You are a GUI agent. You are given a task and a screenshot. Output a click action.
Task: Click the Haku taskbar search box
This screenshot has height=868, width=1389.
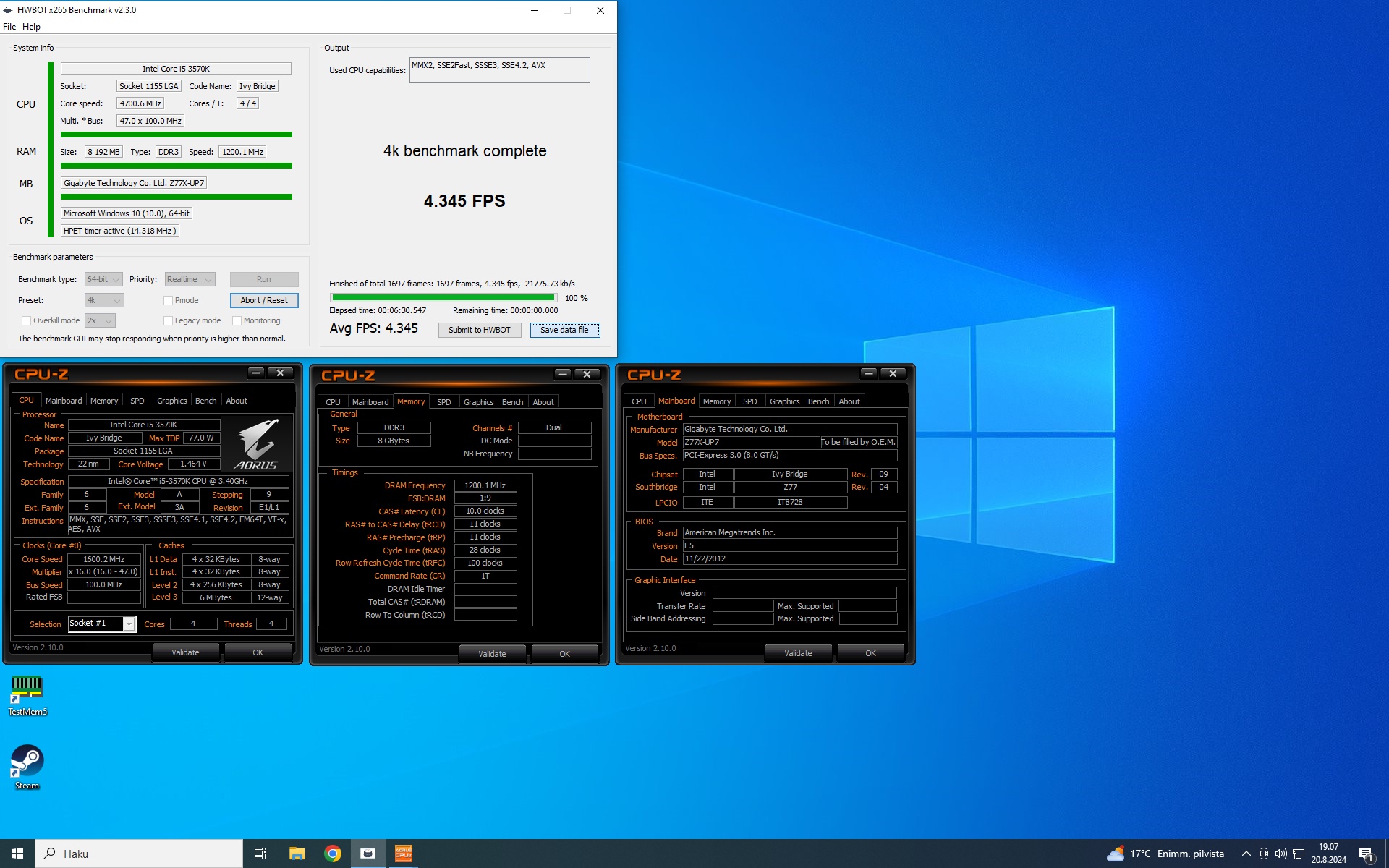(x=139, y=854)
